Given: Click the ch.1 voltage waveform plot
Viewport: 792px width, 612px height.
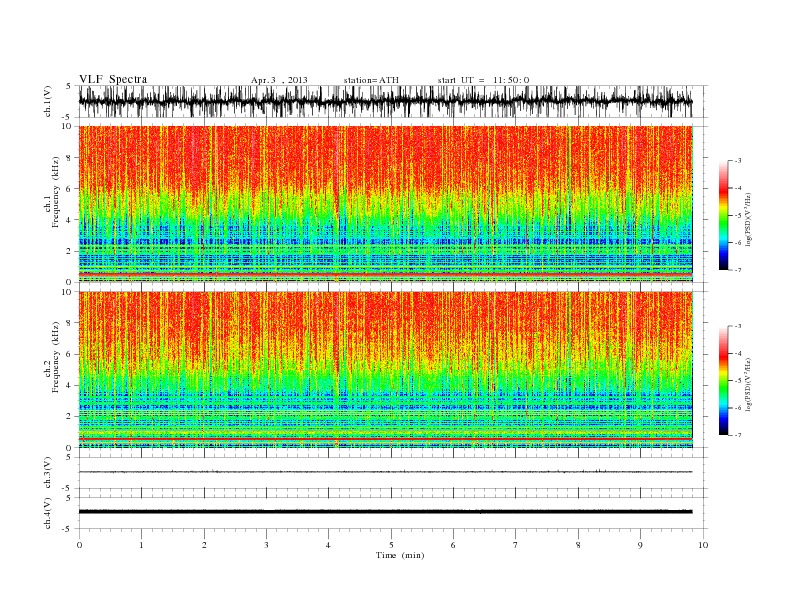Looking at the screenshot, I should [x=385, y=101].
